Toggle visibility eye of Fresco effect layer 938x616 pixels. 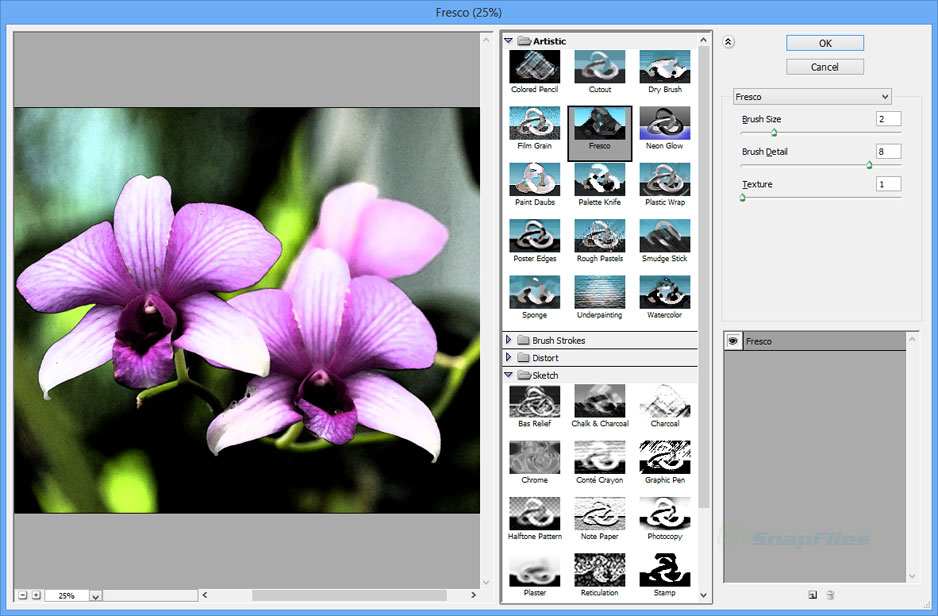pos(733,341)
